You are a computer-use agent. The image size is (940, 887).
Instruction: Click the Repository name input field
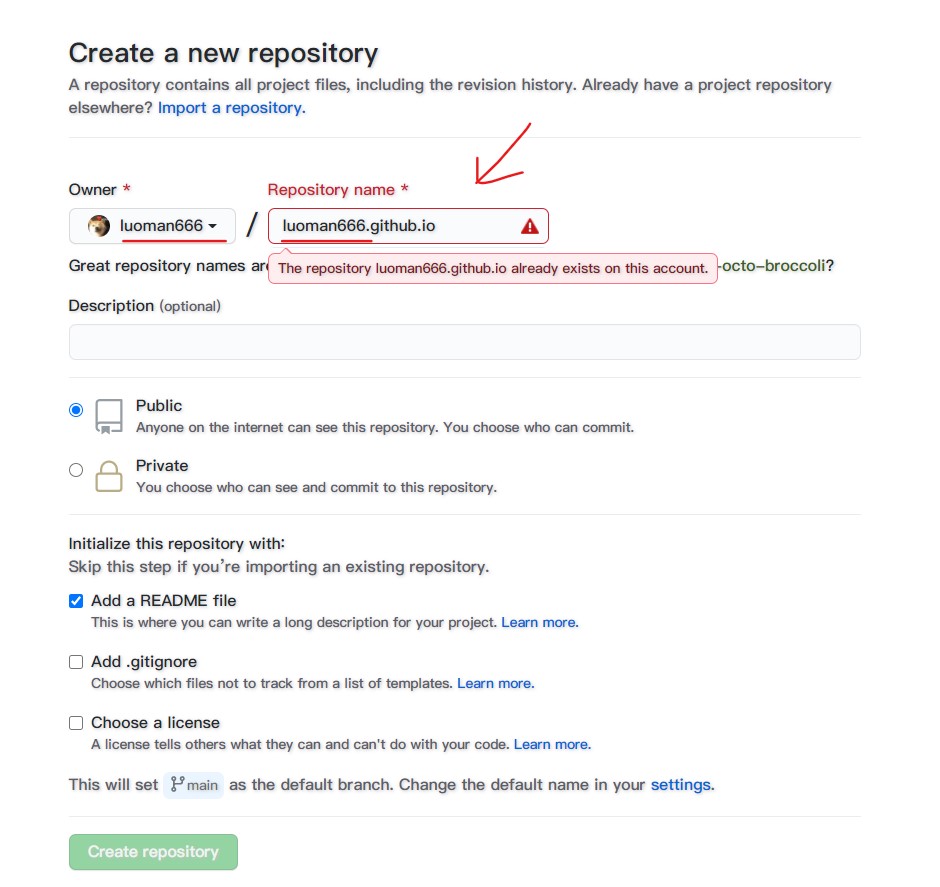pos(408,226)
